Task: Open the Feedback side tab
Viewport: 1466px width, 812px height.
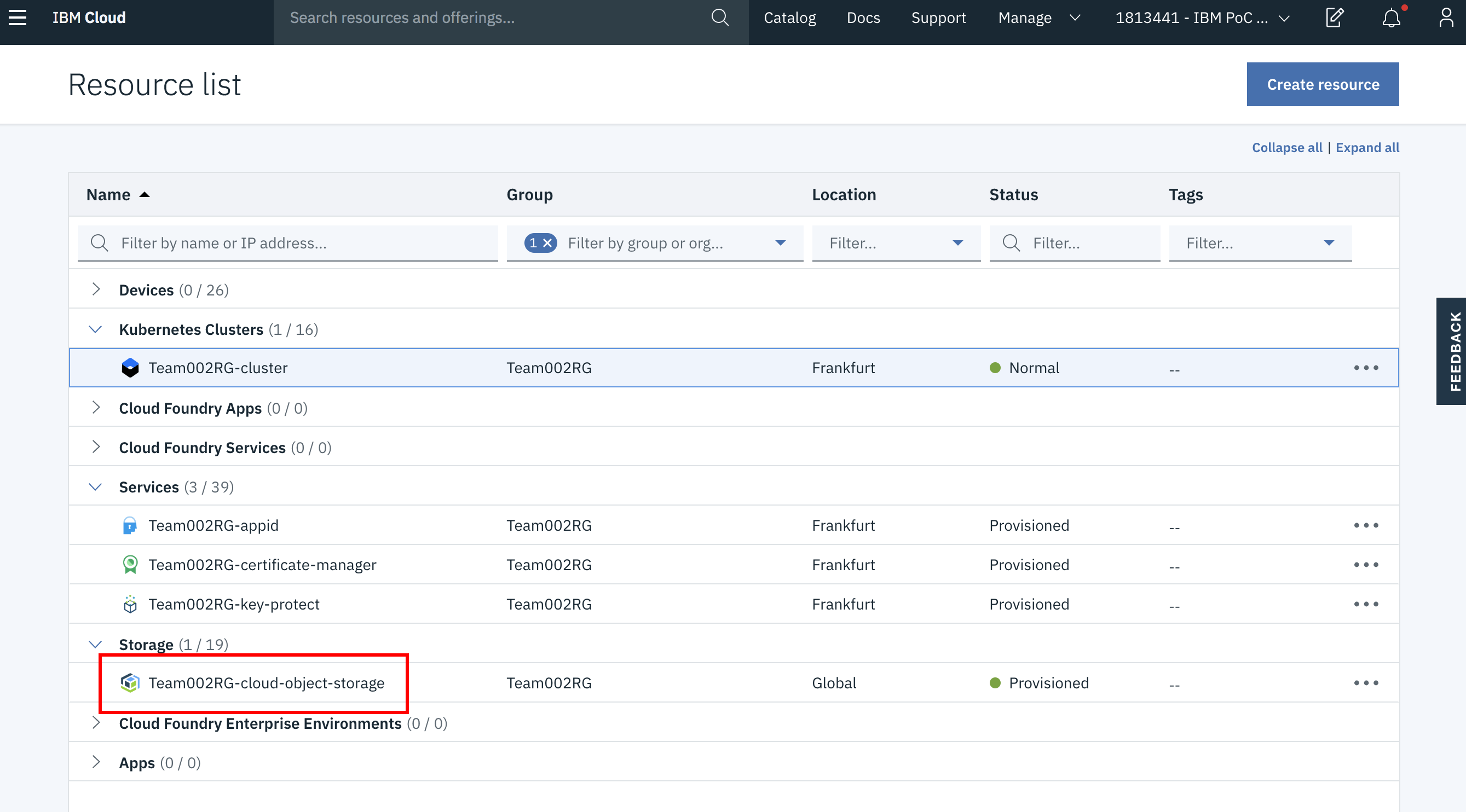Action: [1451, 351]
